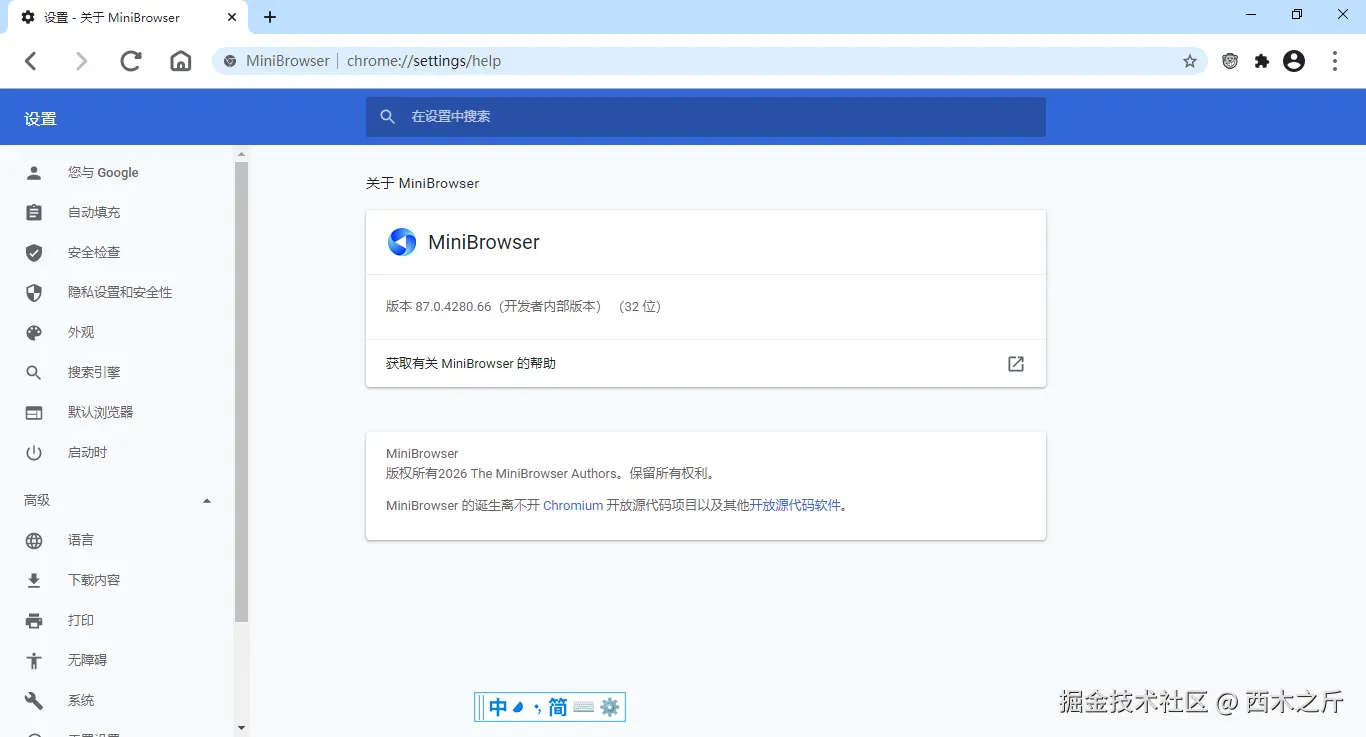Click the shield extension icon beside star
The width and height of the screenshot is (1366, 737).
point(1230,61)
